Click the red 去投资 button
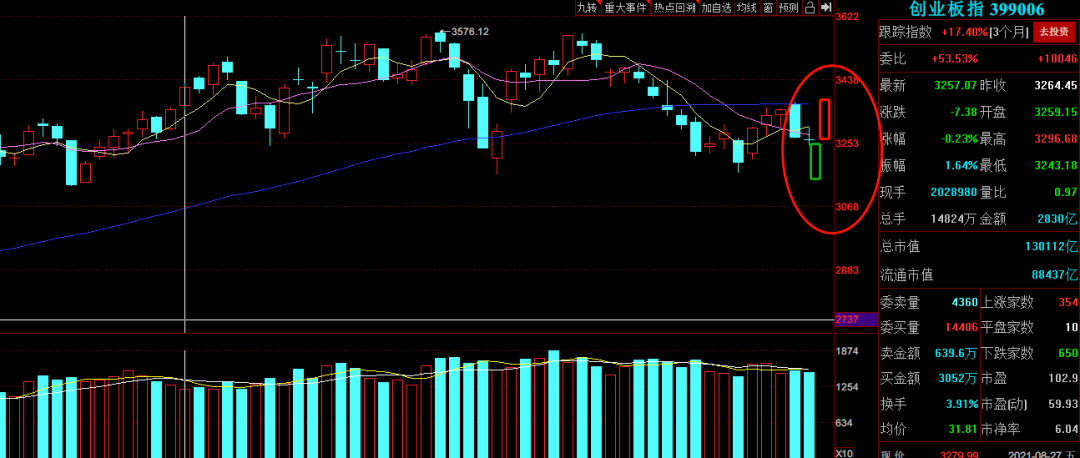The height and width of the screenshot is (458, 1080). [1055, 32]
